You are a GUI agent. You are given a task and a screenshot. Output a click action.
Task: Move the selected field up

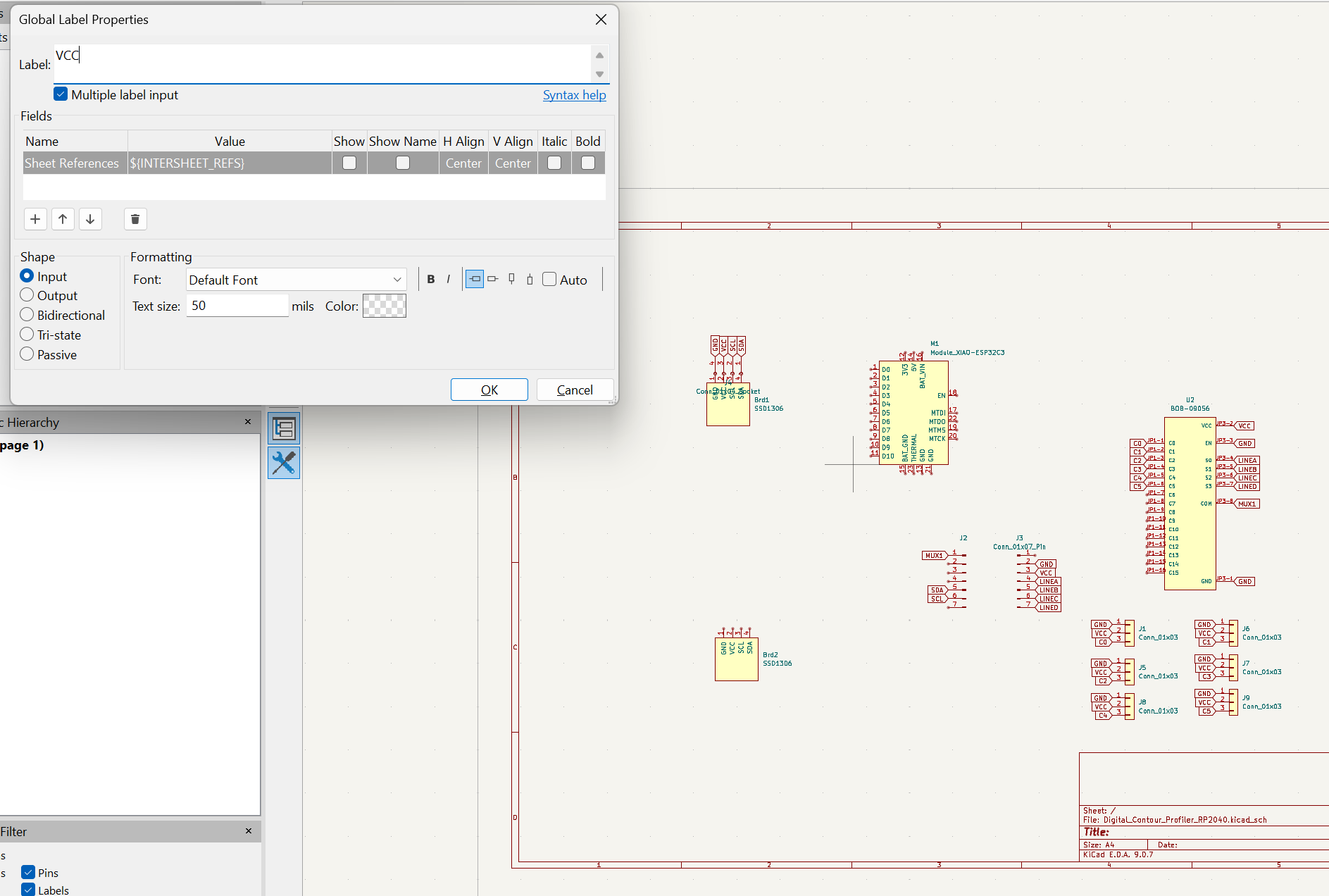(x=63, y=219)
